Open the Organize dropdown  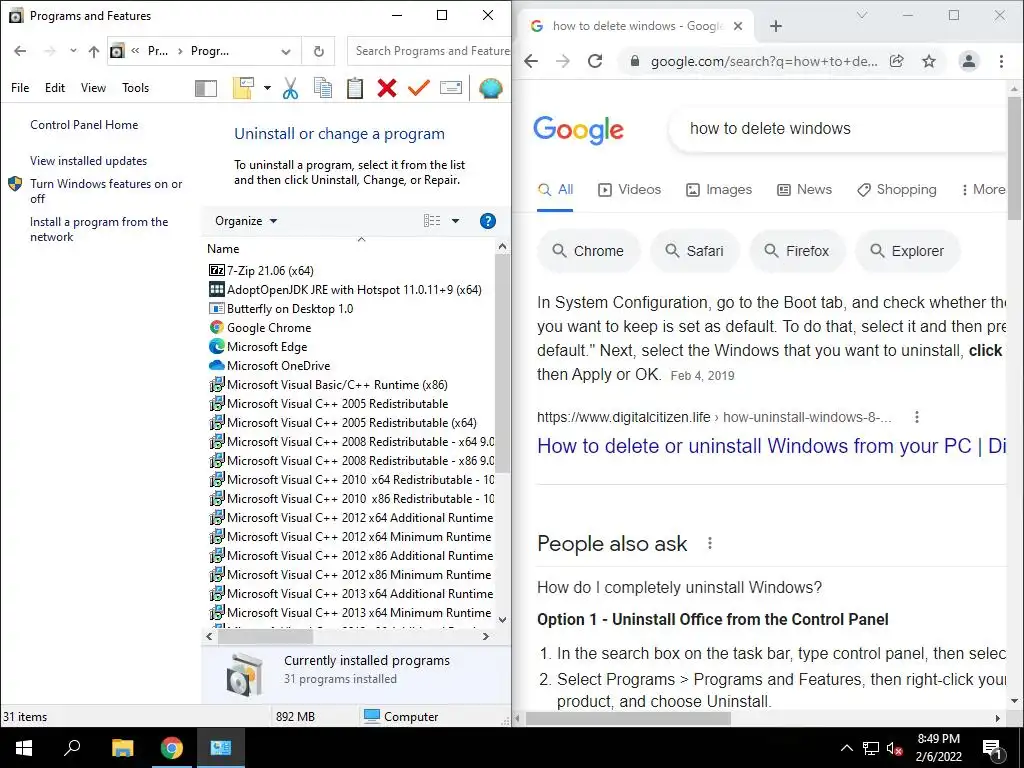click(x=246, y=221)
